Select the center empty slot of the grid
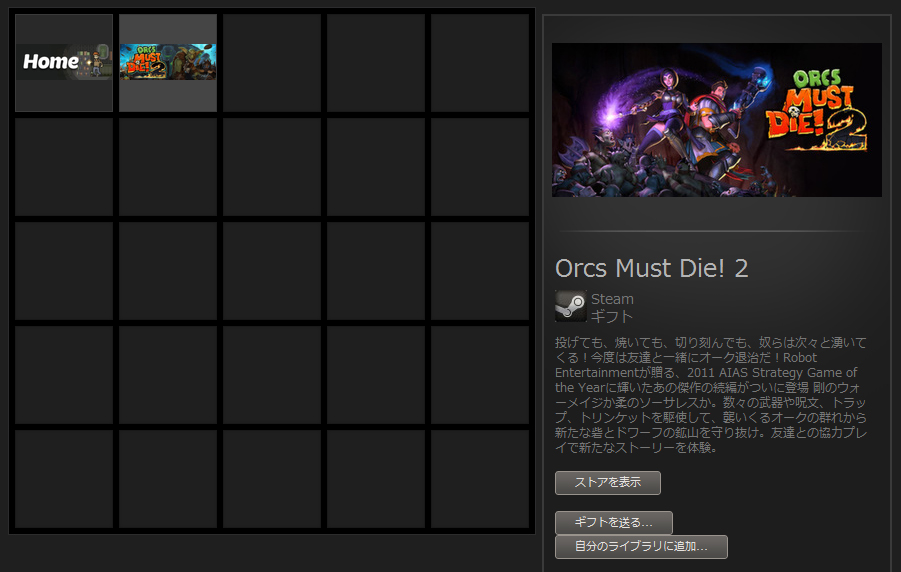Screen dimensions: 901x572 [272, 271]
